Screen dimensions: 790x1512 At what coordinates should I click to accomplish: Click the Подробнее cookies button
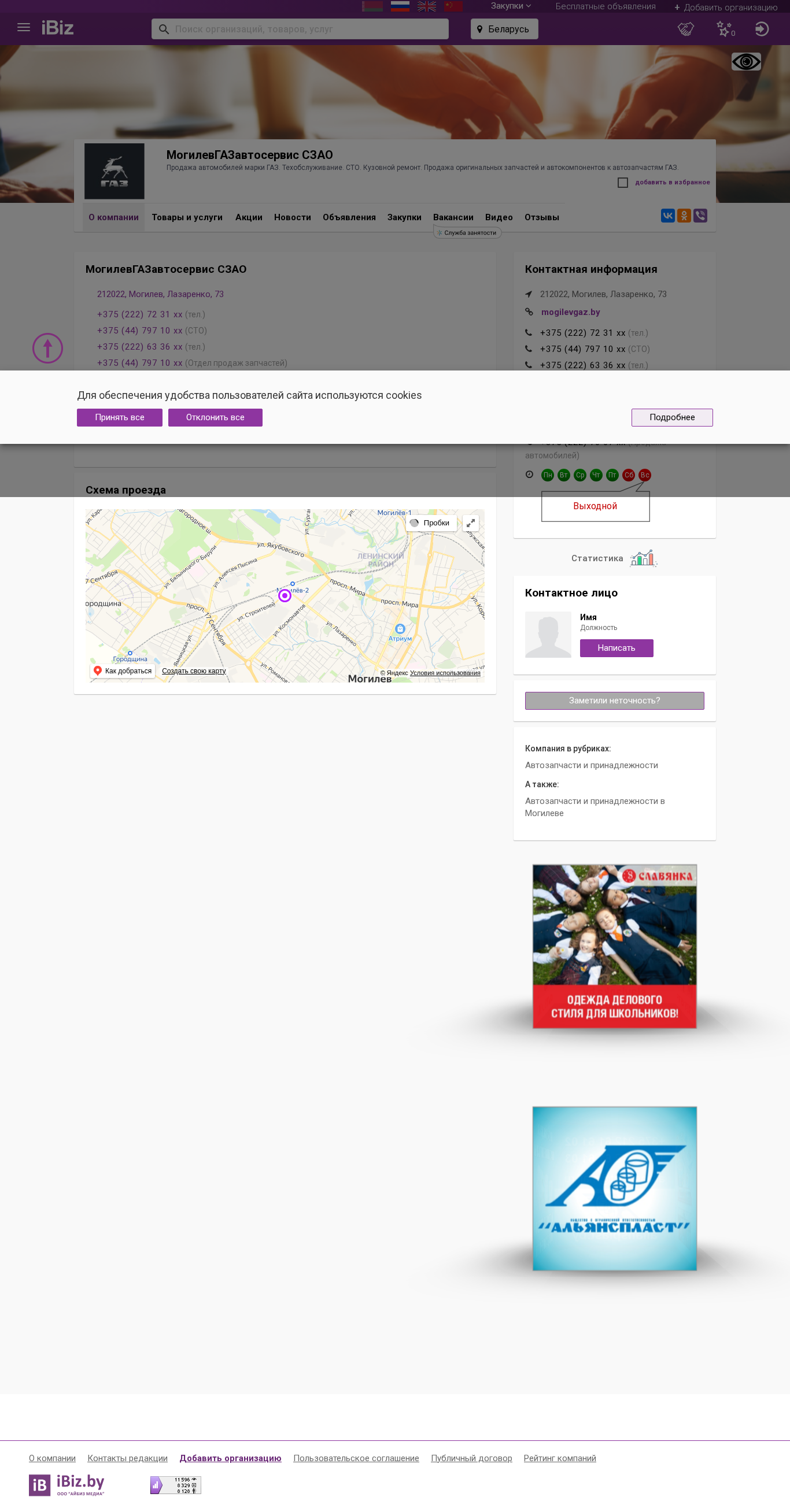point(672,417)
